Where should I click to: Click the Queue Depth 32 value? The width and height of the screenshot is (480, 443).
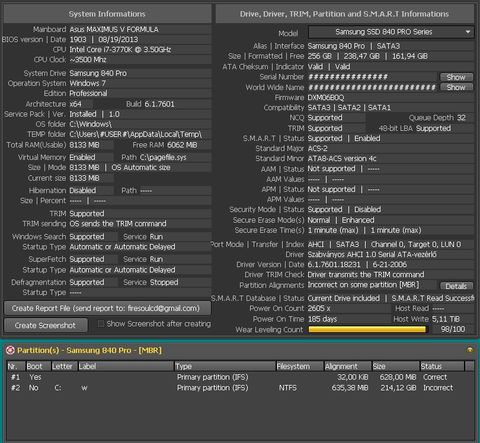(461, 118)
